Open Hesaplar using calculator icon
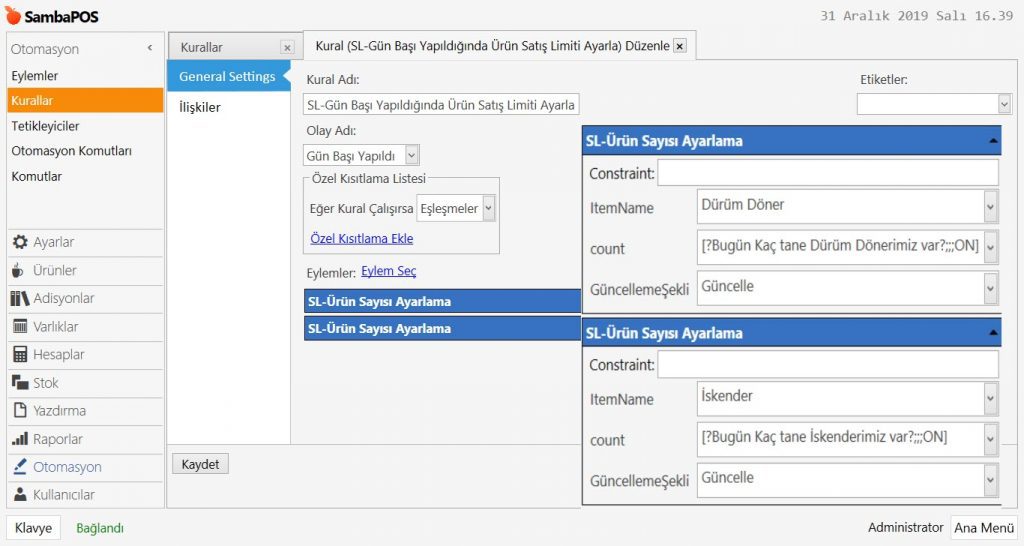The width and height of the screenshot is (1024, 546). (21, 355)
